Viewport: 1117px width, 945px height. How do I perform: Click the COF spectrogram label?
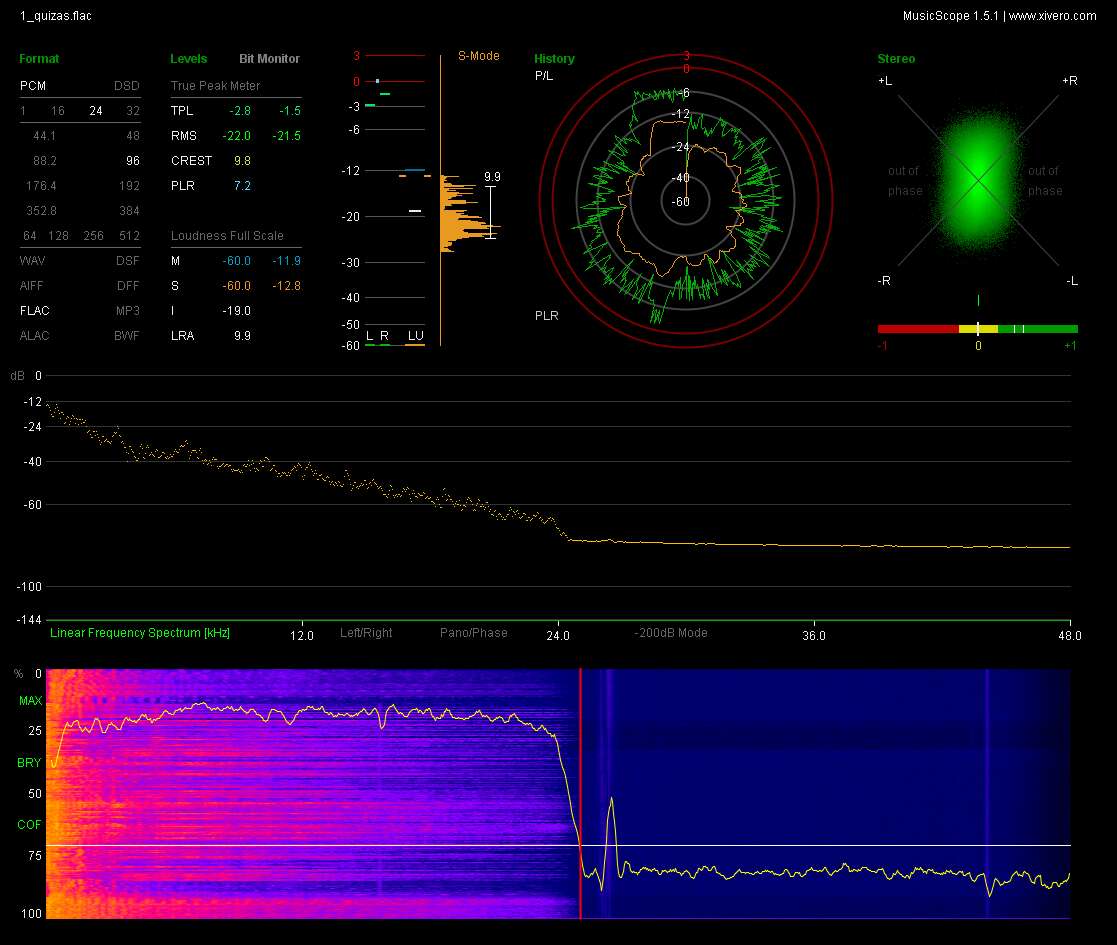tap(29, 825)
